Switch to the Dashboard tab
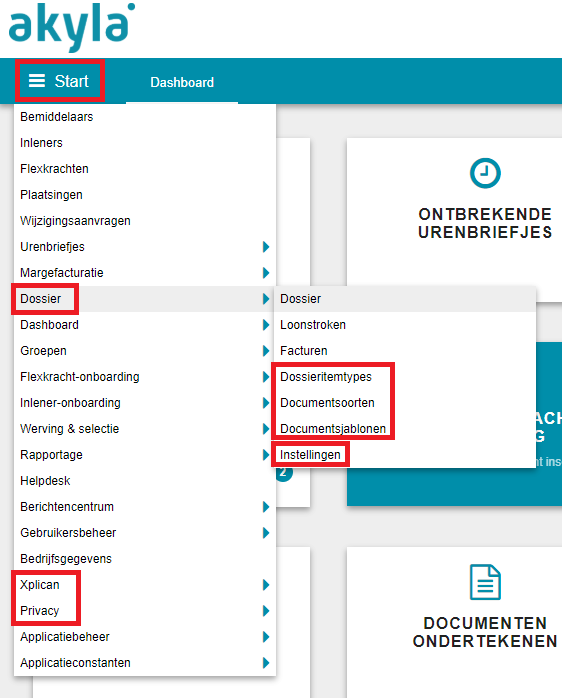The width and height of the screenshot is (562, 698). [182, 82]
